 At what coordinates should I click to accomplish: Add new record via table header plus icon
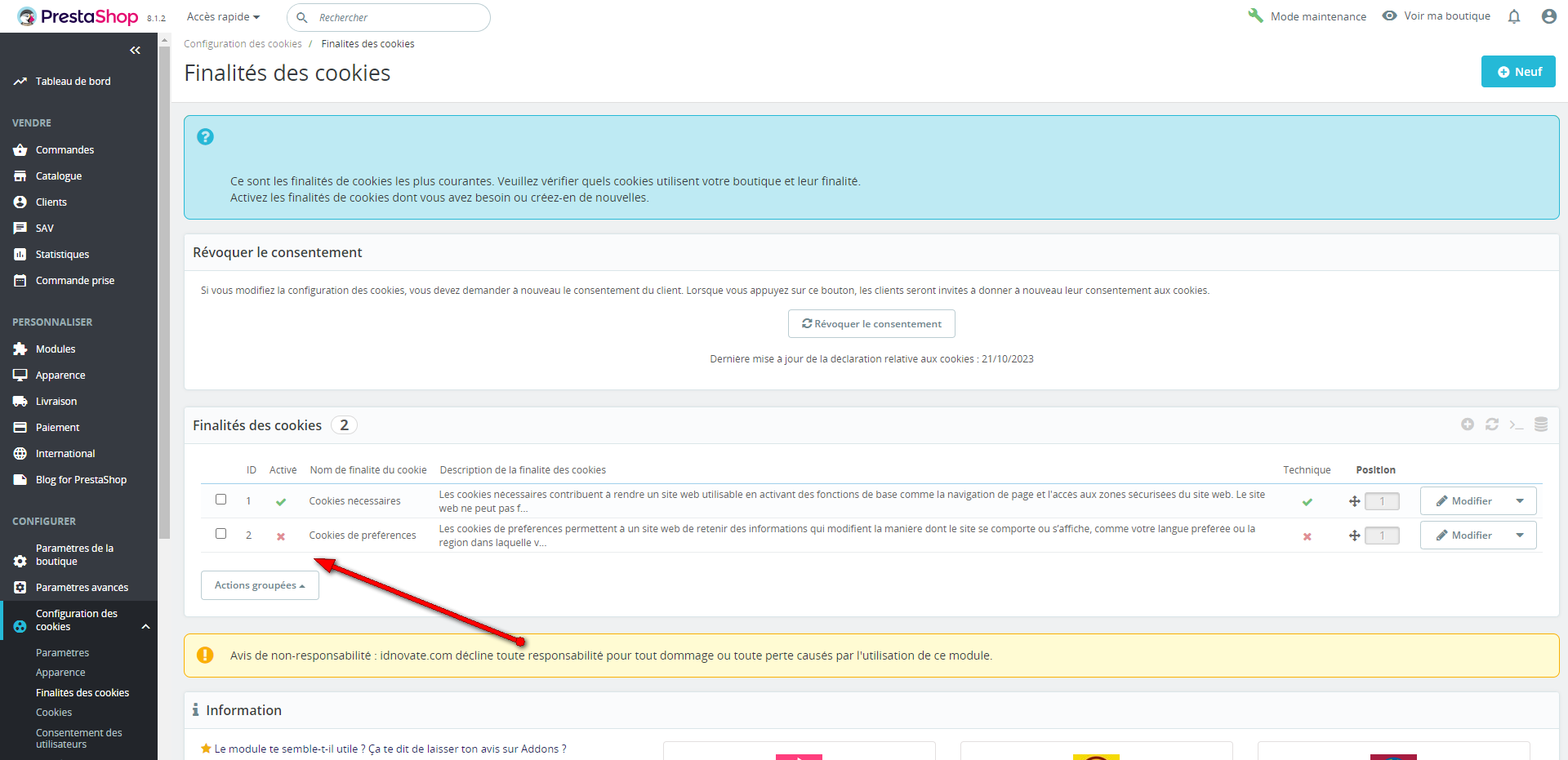point(1468,424)
